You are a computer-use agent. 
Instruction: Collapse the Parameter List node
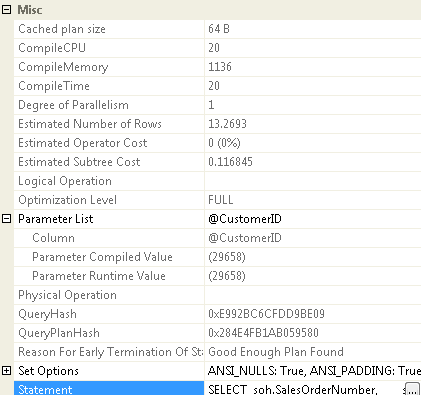click(x=6, y=219)
